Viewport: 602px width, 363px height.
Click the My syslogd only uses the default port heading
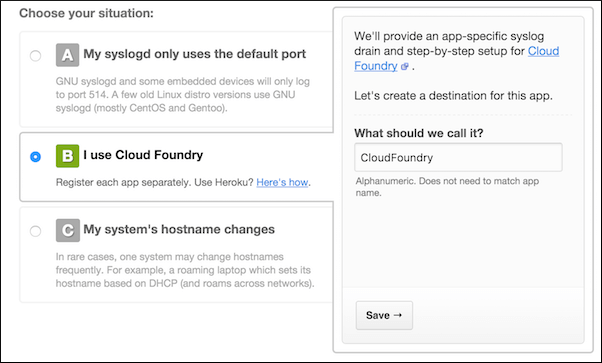195,54
